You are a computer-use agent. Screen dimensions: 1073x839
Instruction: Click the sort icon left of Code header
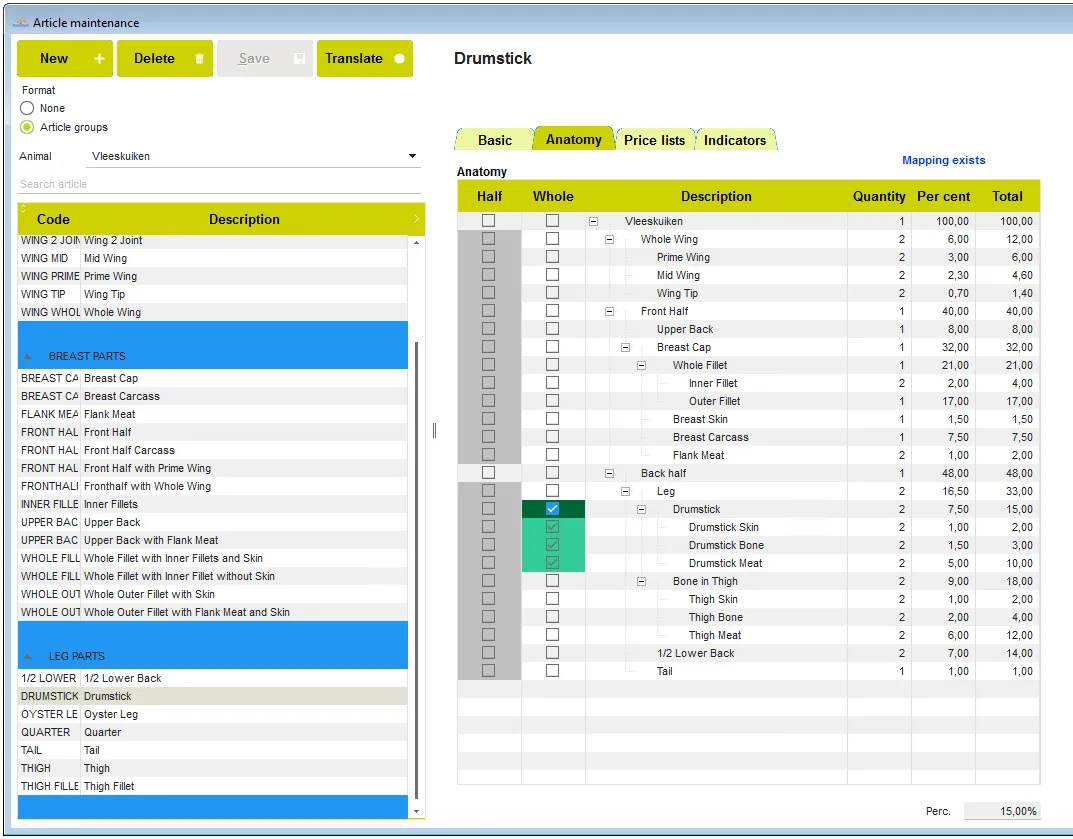tap(22, 219)
